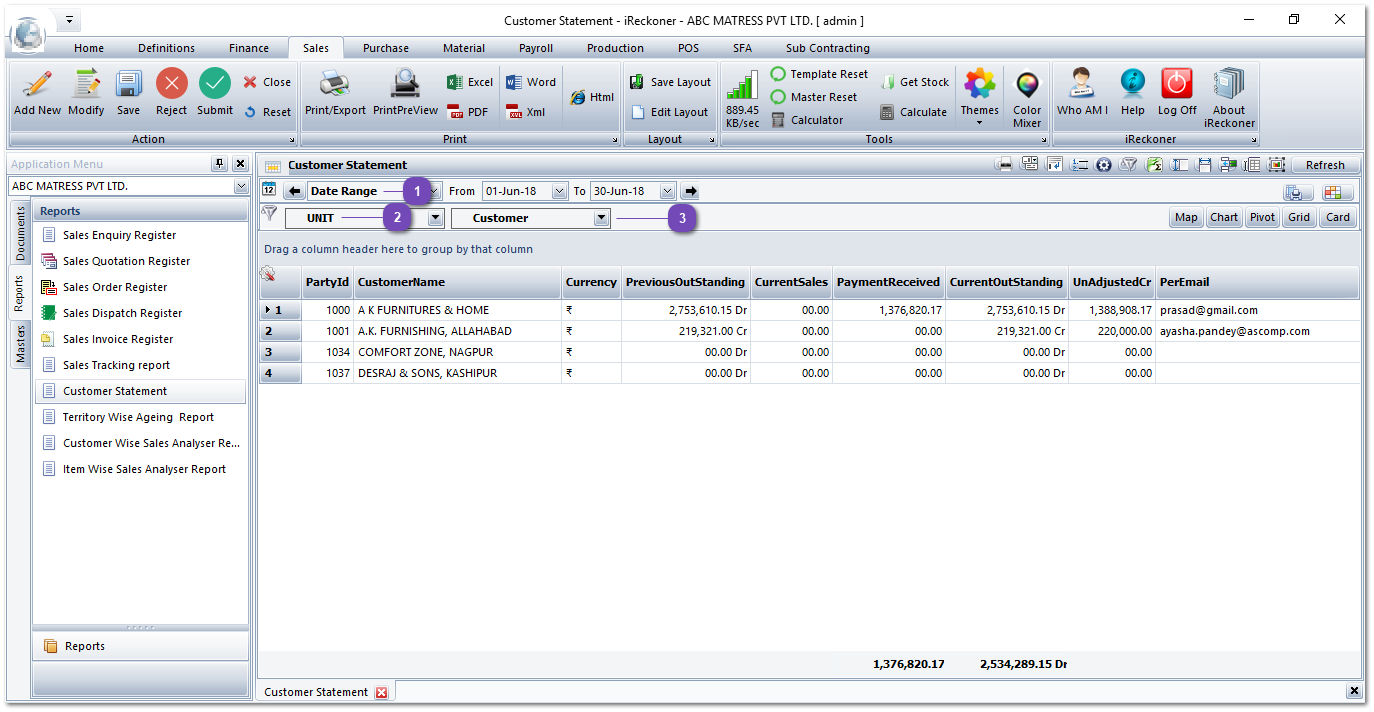Switch to Pivot view

click(x=1262, y=217)
